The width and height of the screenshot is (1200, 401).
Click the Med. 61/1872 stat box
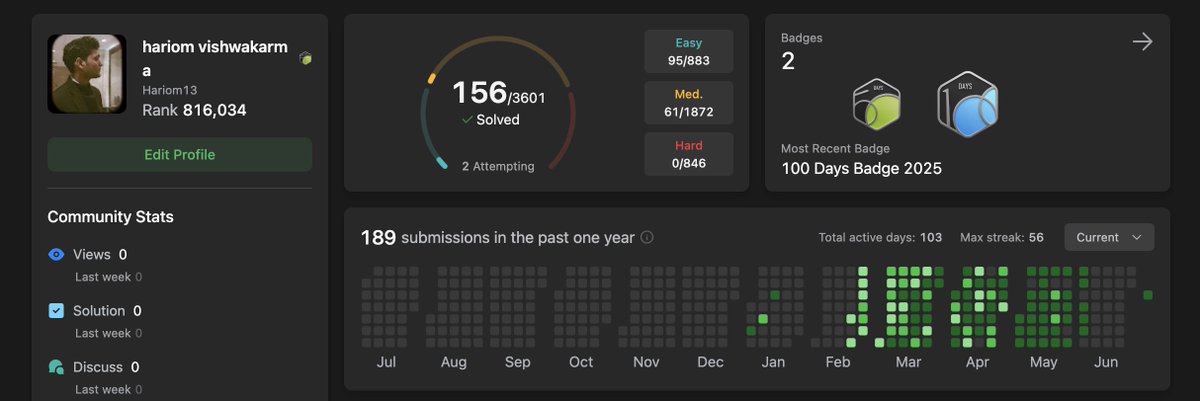point(688,103)
